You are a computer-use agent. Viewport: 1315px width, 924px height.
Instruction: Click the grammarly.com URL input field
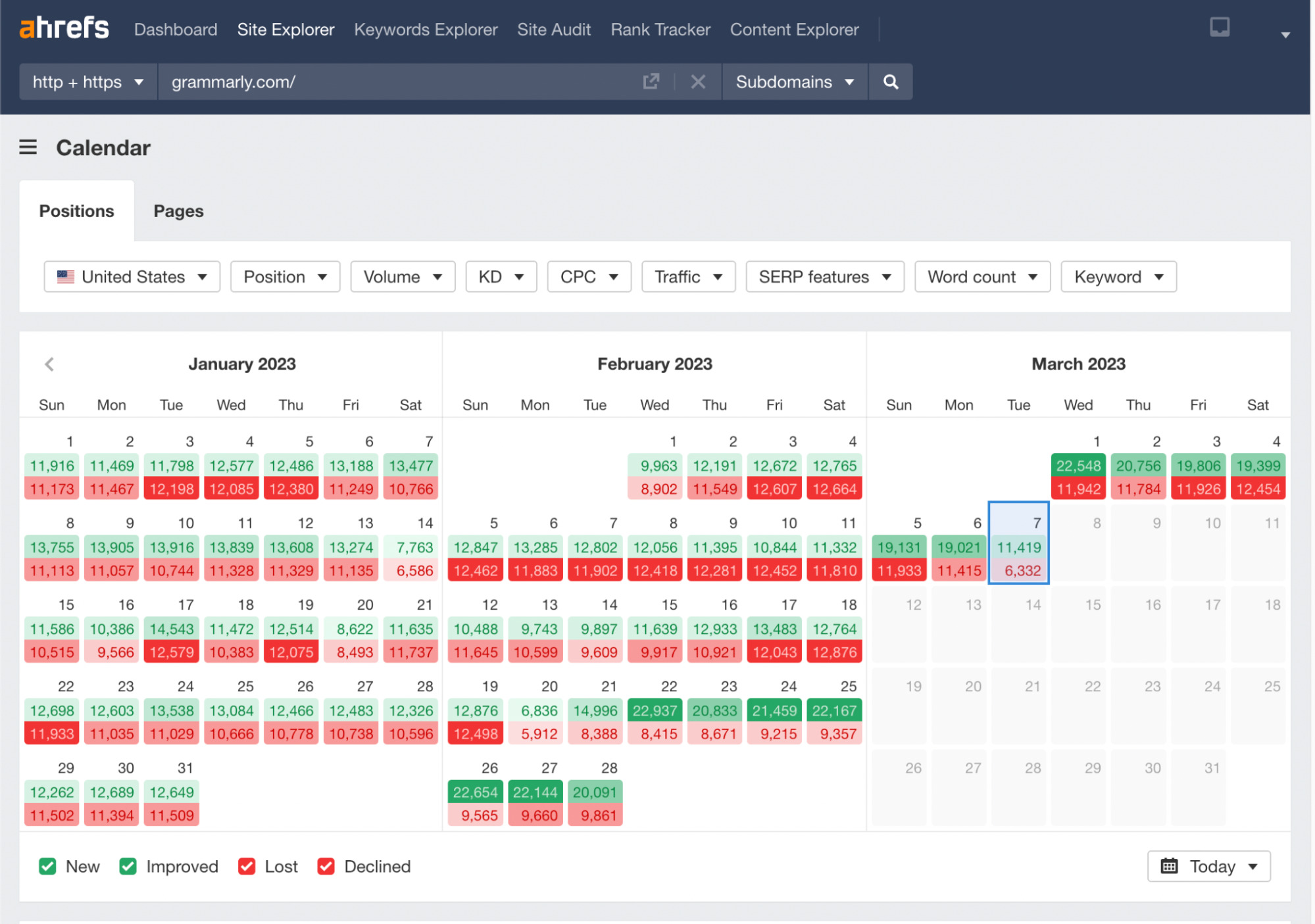[400, 82]
